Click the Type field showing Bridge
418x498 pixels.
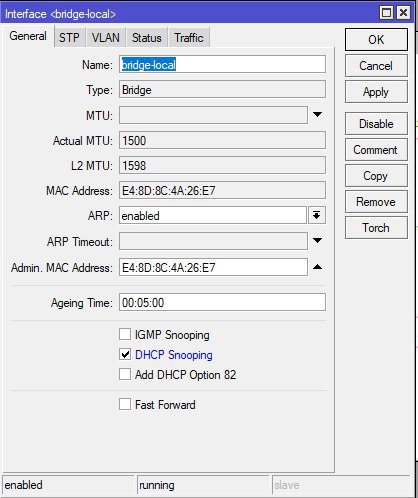point(222,90)
